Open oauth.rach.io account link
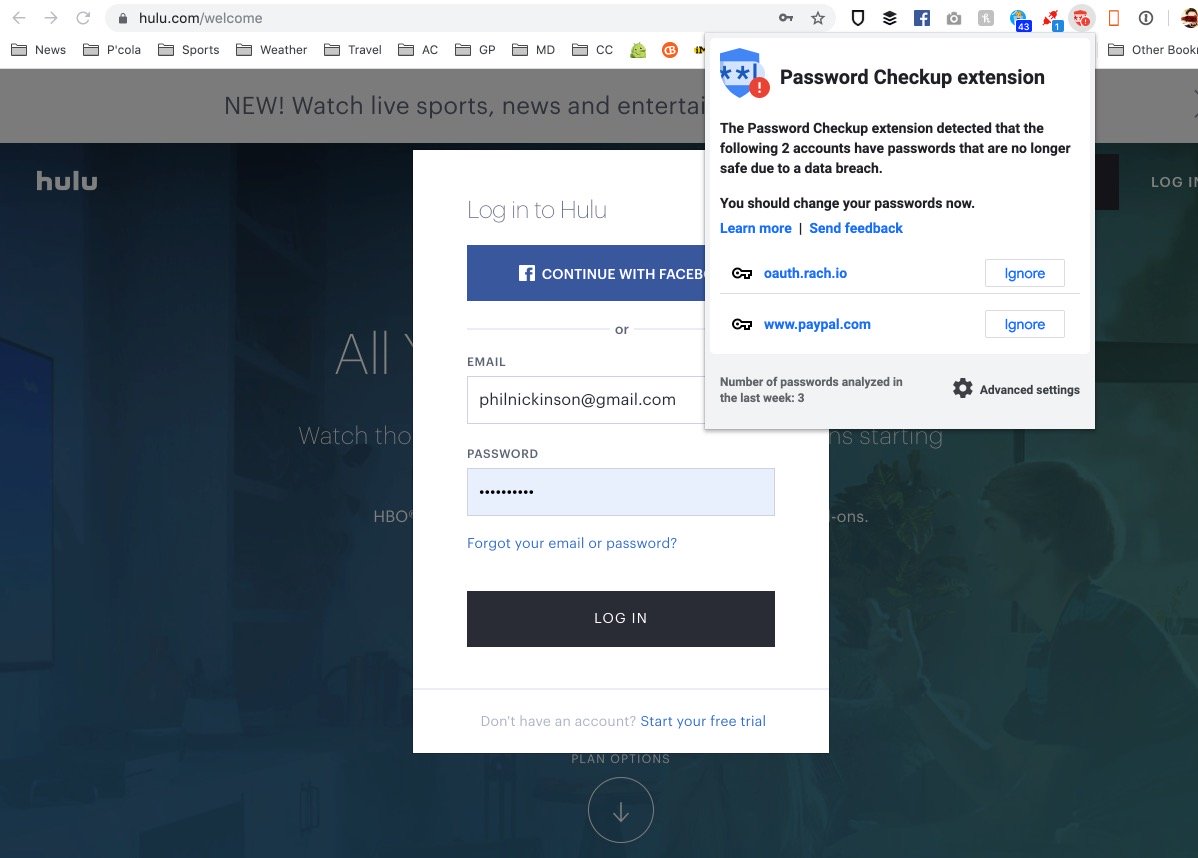Image resolution: width=1198 pixels, height=858 pixels. 805,273
